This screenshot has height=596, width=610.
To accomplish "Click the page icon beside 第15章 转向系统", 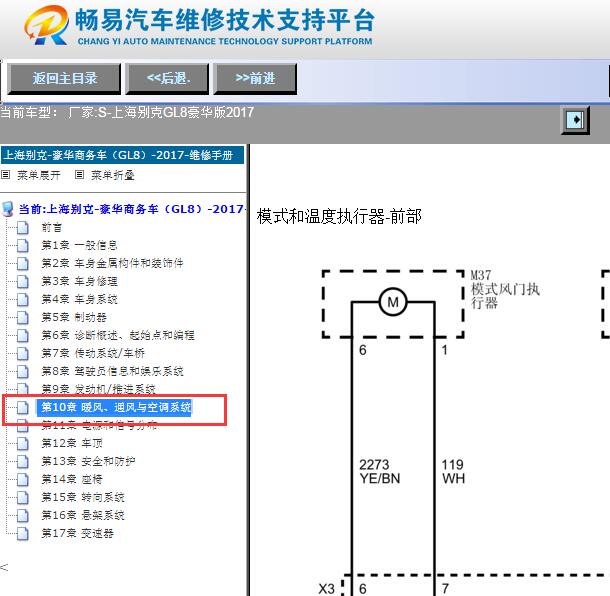I will pos(23,498).
